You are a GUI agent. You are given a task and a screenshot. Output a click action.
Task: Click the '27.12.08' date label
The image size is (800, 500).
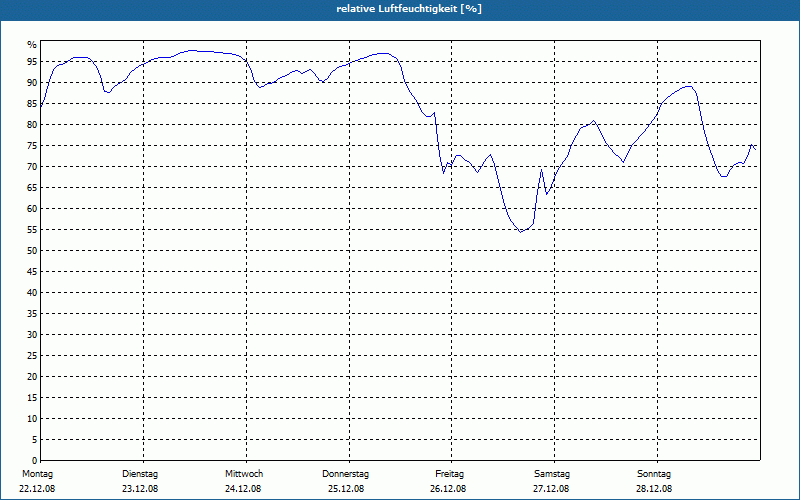point(552,489)
